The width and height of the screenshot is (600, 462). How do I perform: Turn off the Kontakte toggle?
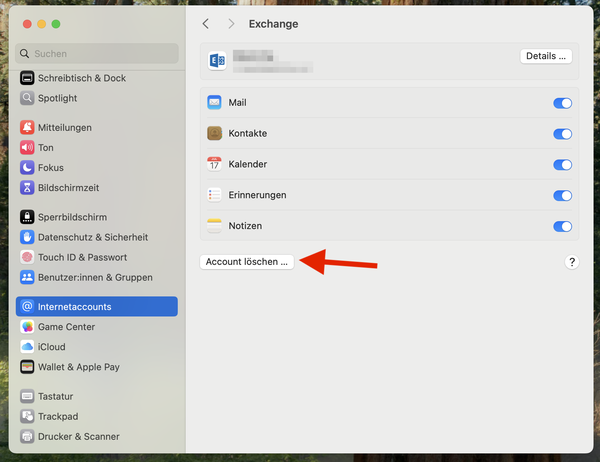(562, 134)
